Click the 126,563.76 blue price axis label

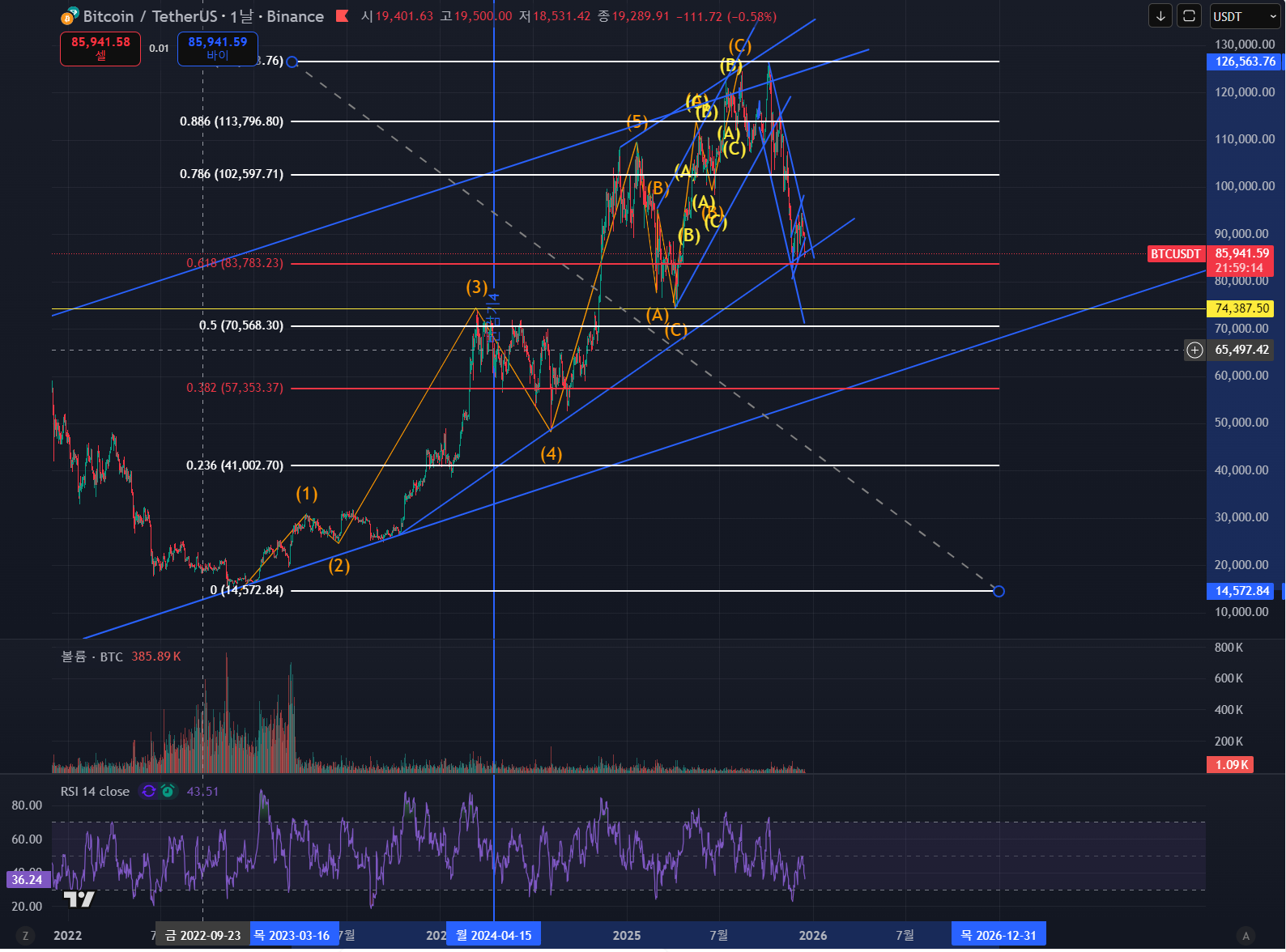coord(1245,62)
